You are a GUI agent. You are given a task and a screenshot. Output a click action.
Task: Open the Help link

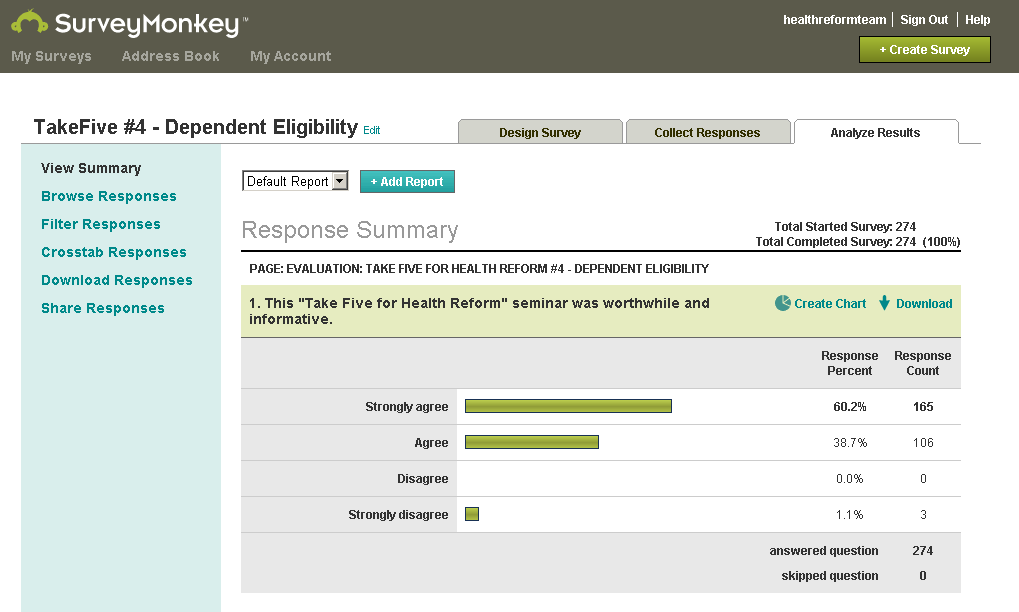977,20
